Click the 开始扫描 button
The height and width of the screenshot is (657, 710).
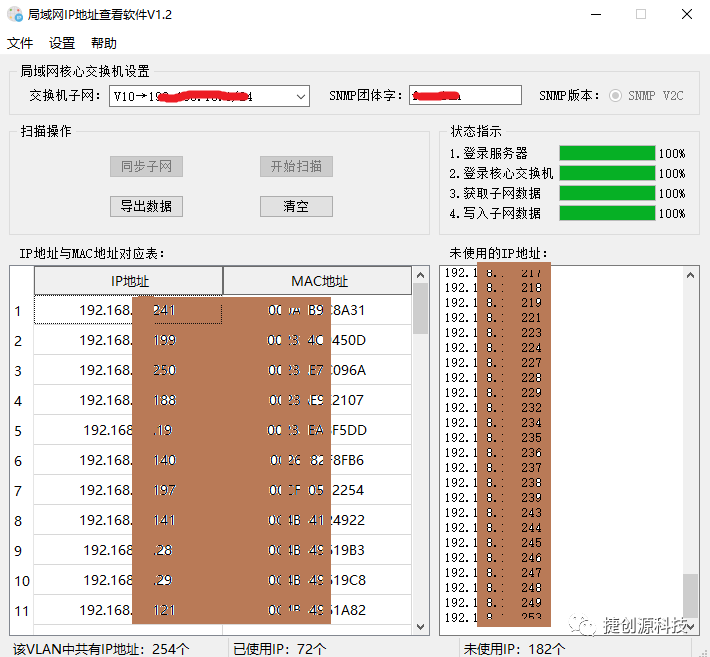point(296,167)
